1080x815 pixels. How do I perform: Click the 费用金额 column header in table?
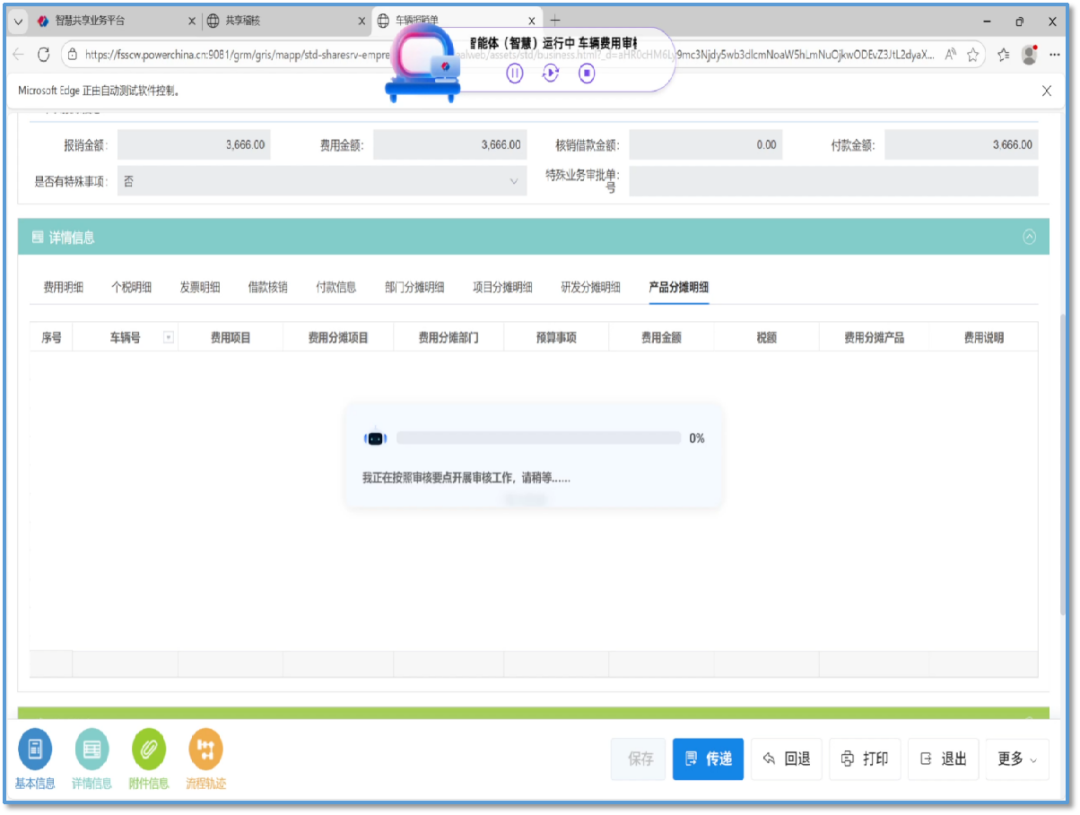[661, 338]
